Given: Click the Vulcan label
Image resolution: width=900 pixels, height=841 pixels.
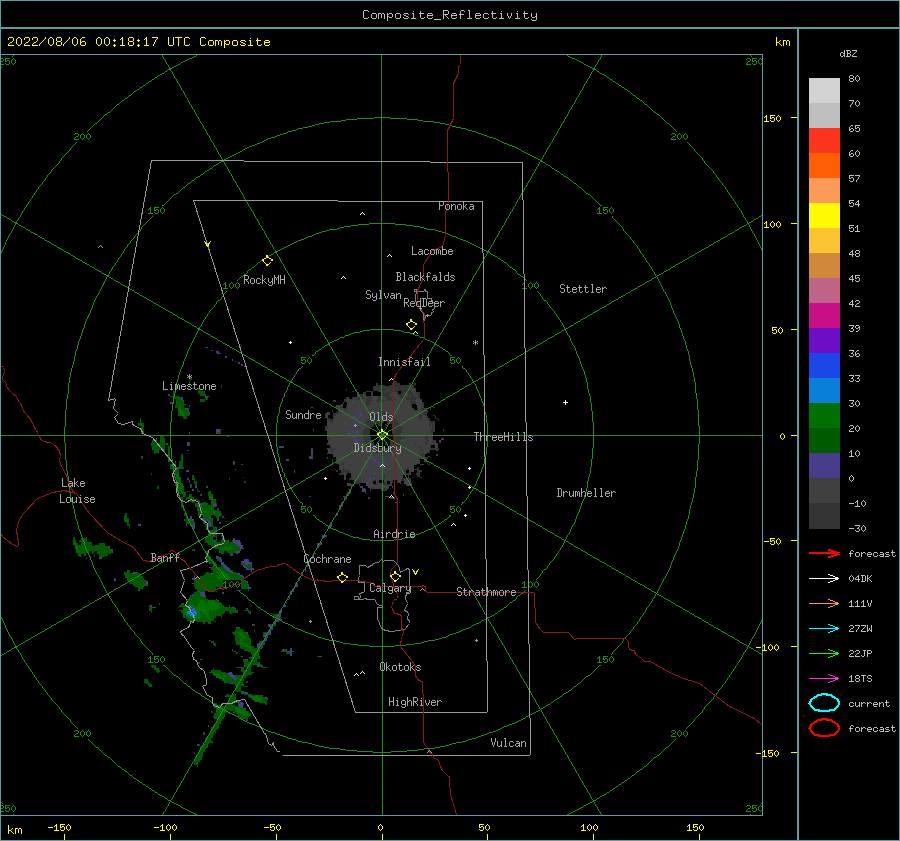Looking at the screenshot, I should tap(509, 743).
